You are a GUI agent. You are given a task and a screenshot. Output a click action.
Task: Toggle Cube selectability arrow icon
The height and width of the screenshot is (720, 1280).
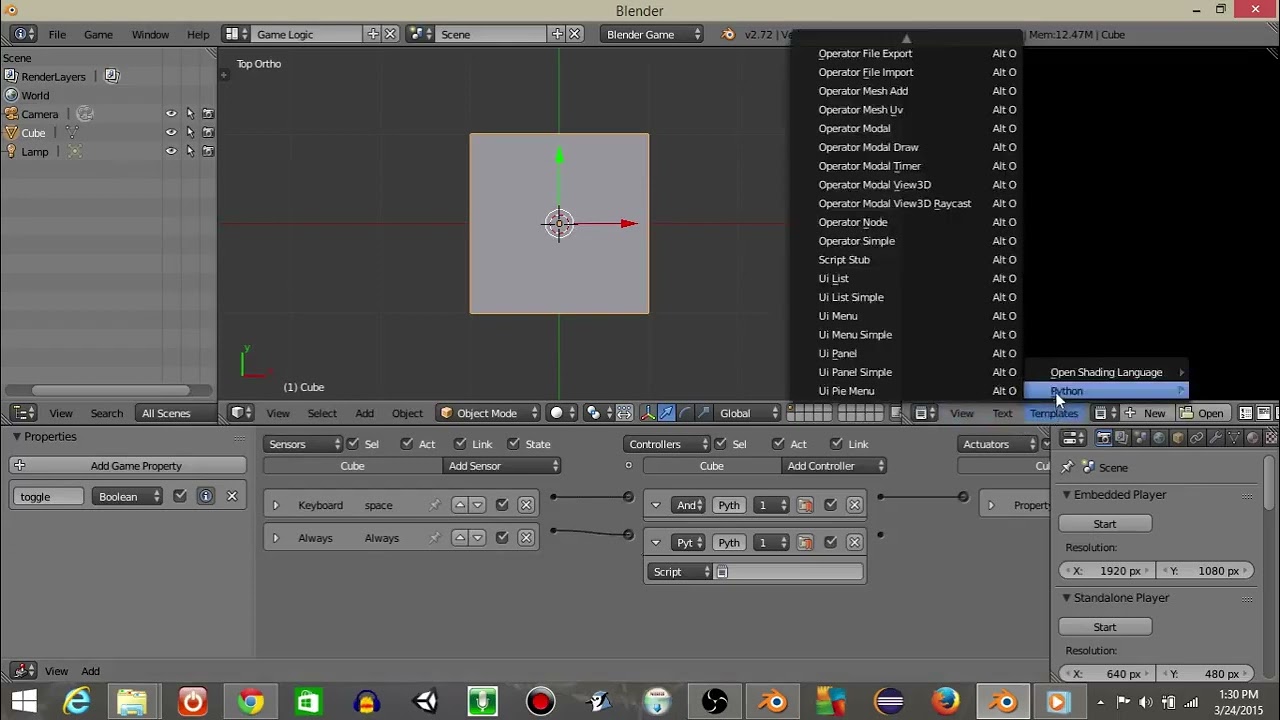190,133
